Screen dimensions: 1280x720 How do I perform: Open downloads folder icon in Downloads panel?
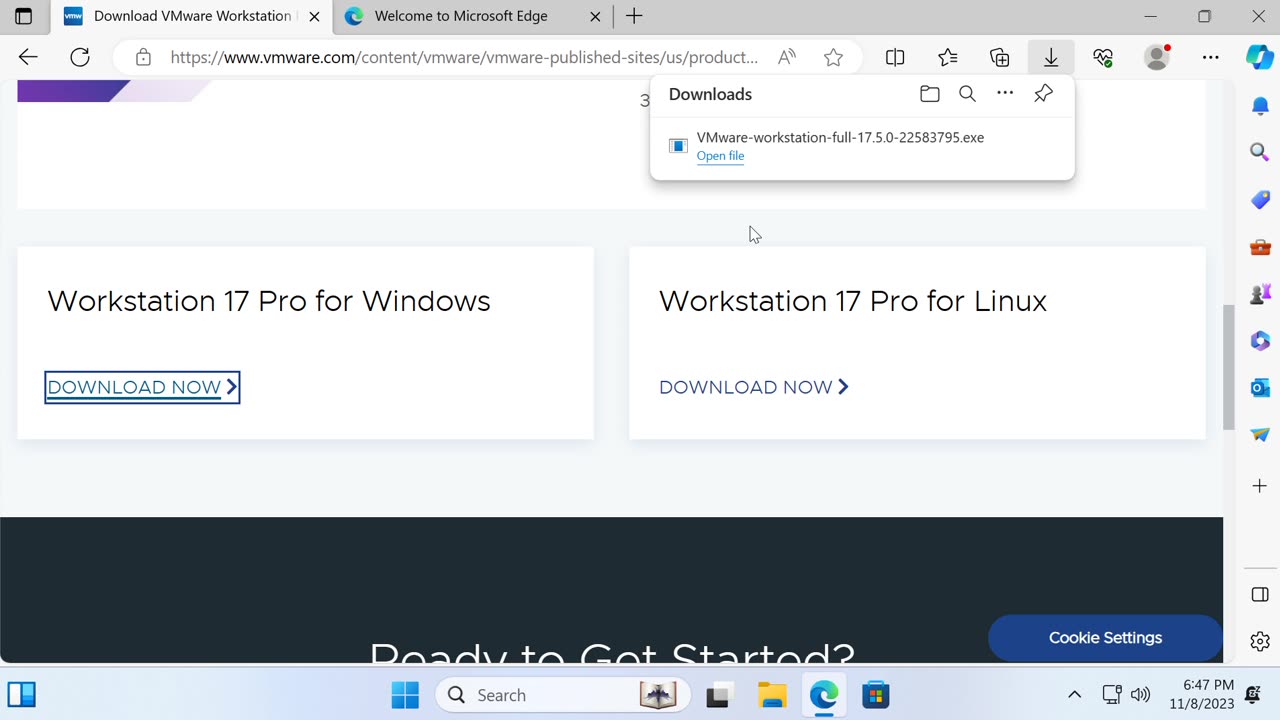[930, 94]
